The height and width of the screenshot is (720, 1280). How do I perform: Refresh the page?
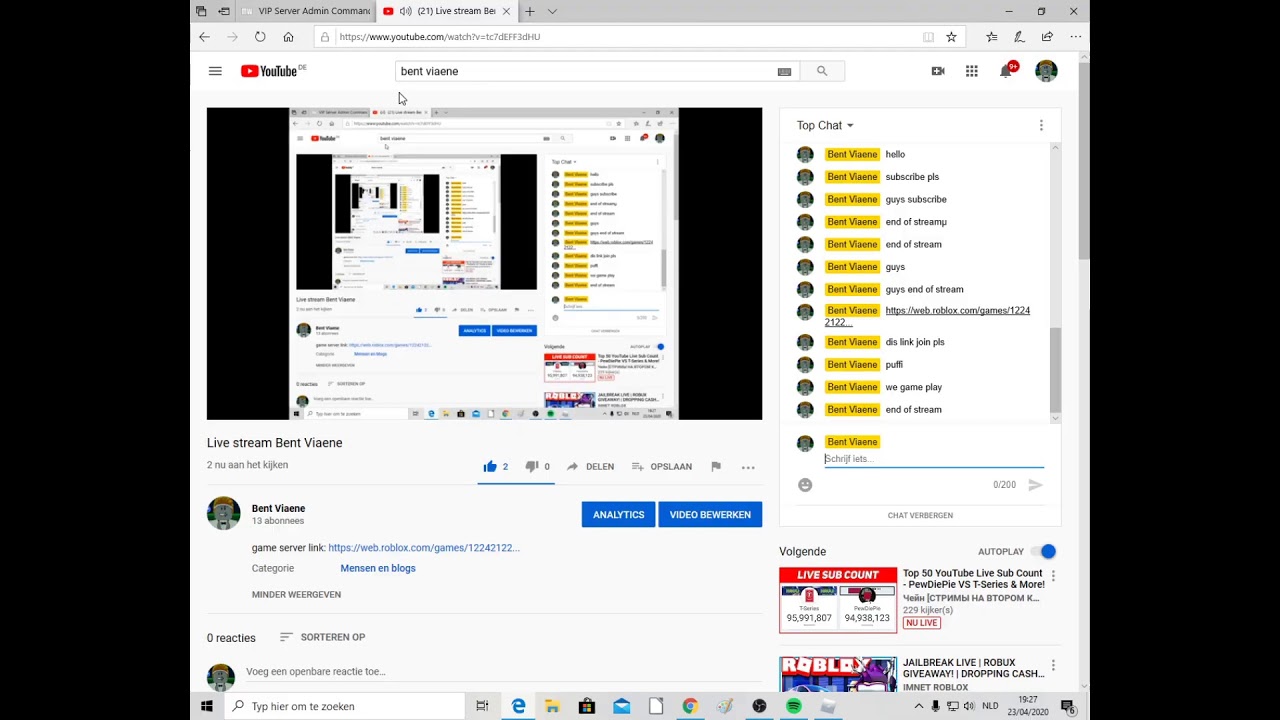[x=260, y=37]
